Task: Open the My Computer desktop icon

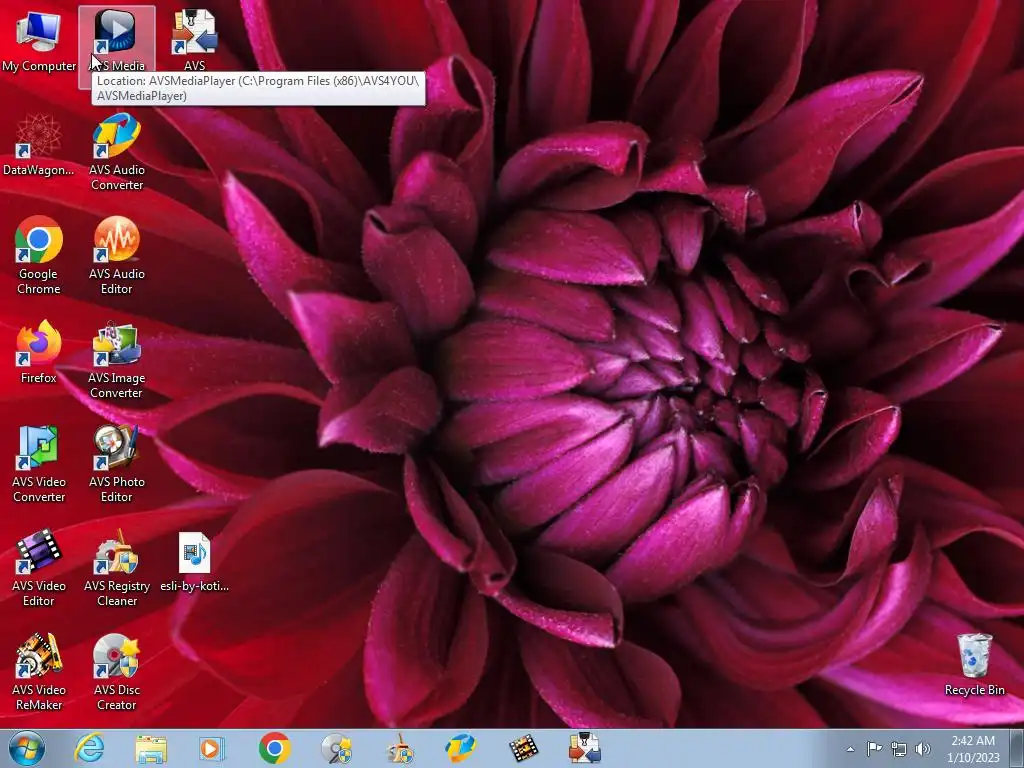Action: coord(39,42)
